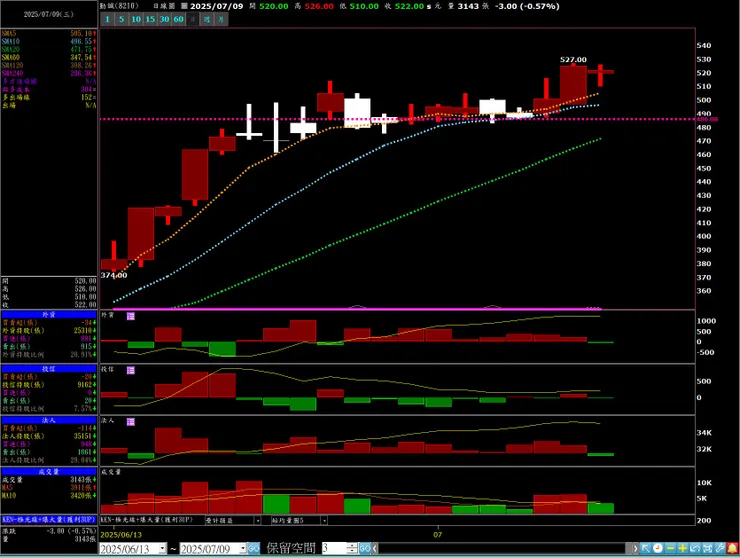Screen dimensions: 740x558
Task: Click the alert bell icon
Action: [732, 549]
